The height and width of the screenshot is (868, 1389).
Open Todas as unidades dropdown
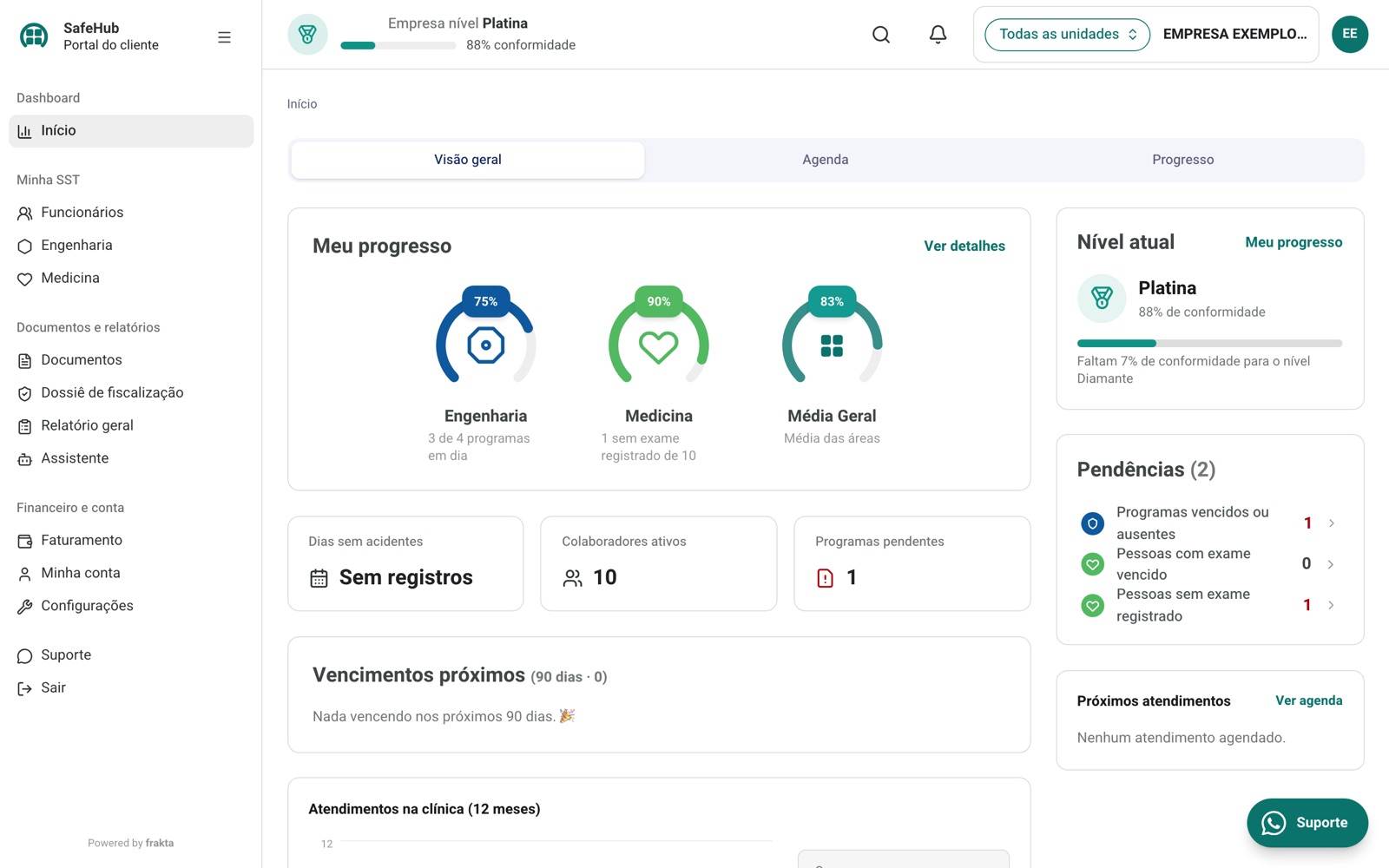[x=1067, y=35]
